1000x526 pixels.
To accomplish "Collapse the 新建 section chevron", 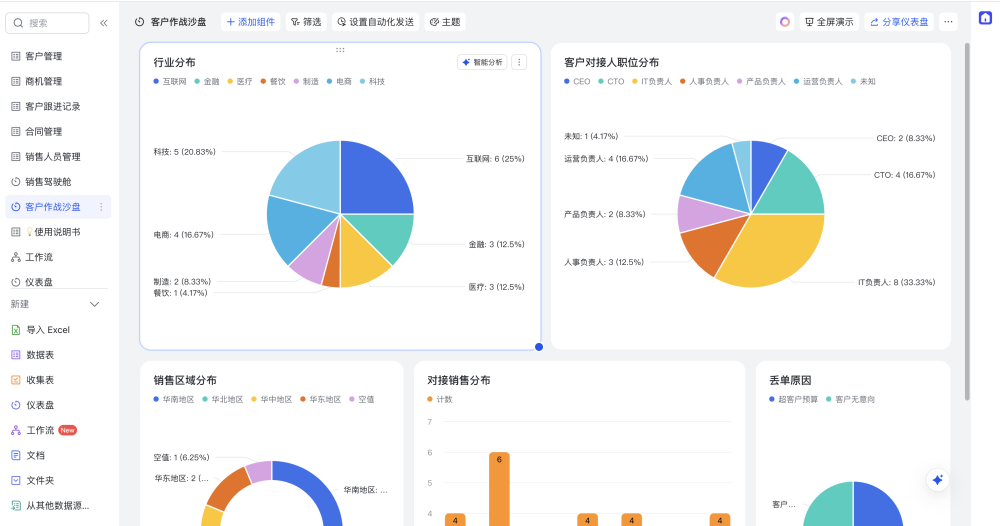I will pyautogui.click(x=94, y=304).
